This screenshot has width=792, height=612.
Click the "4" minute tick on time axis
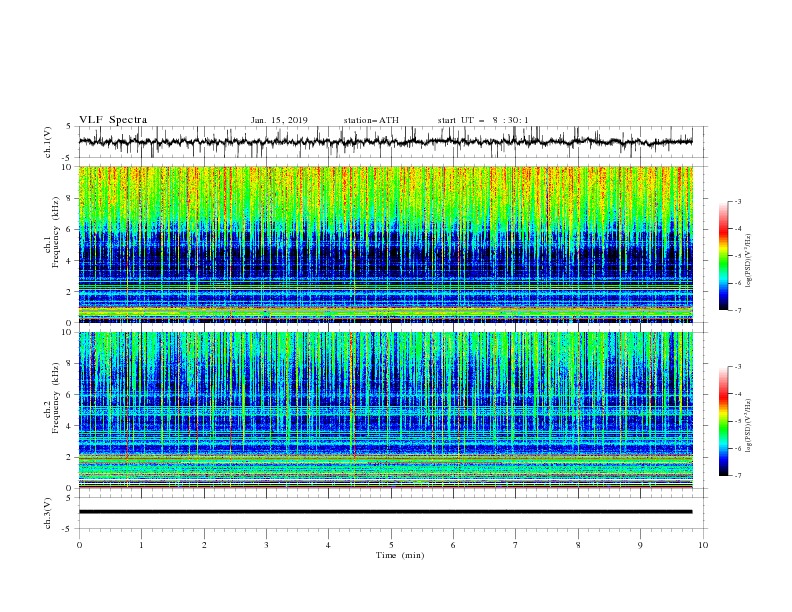point(328,545)
